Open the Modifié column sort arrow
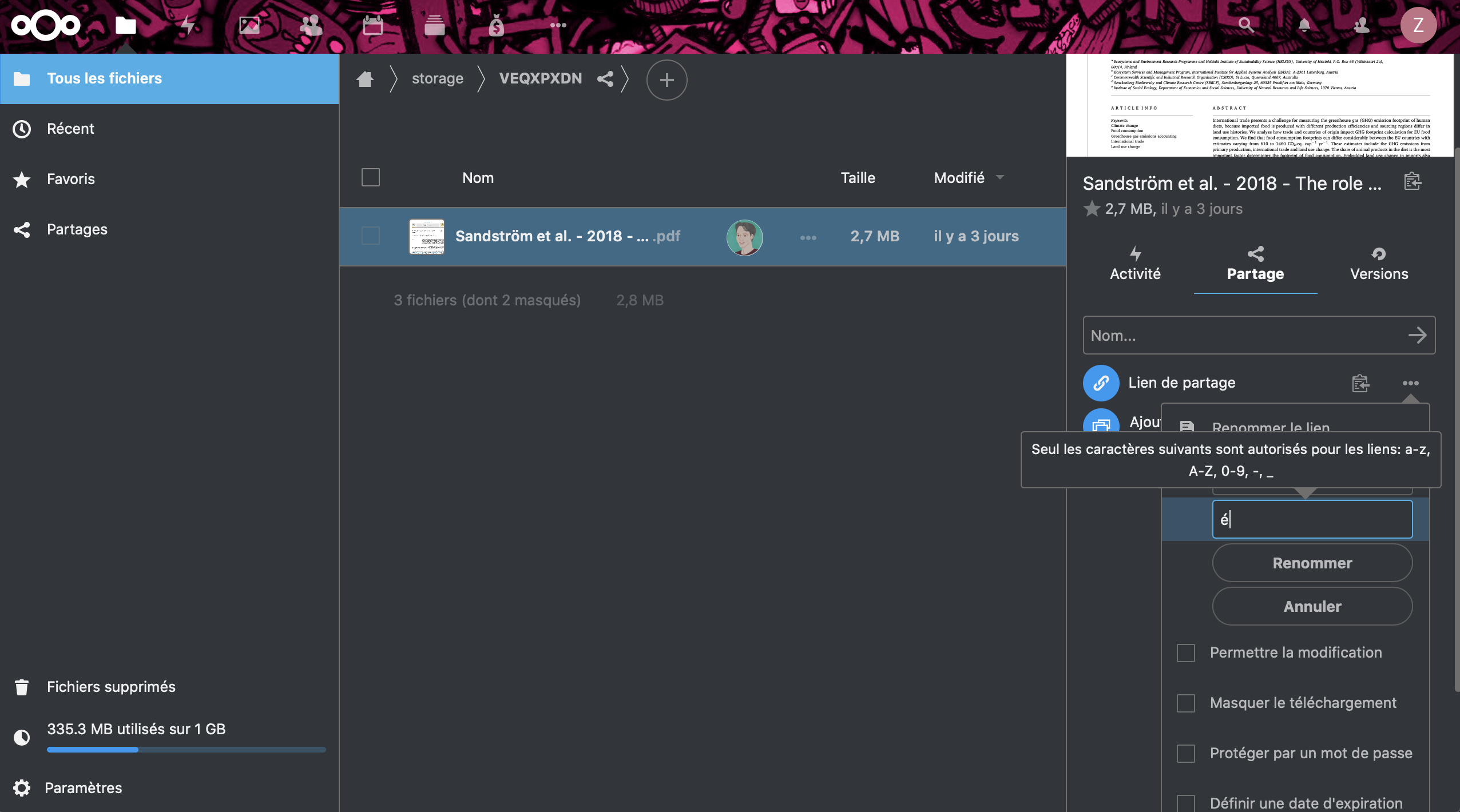The width and height of the screenshot is (1460, 812). pyautogui.click(x=1000, y=178)
